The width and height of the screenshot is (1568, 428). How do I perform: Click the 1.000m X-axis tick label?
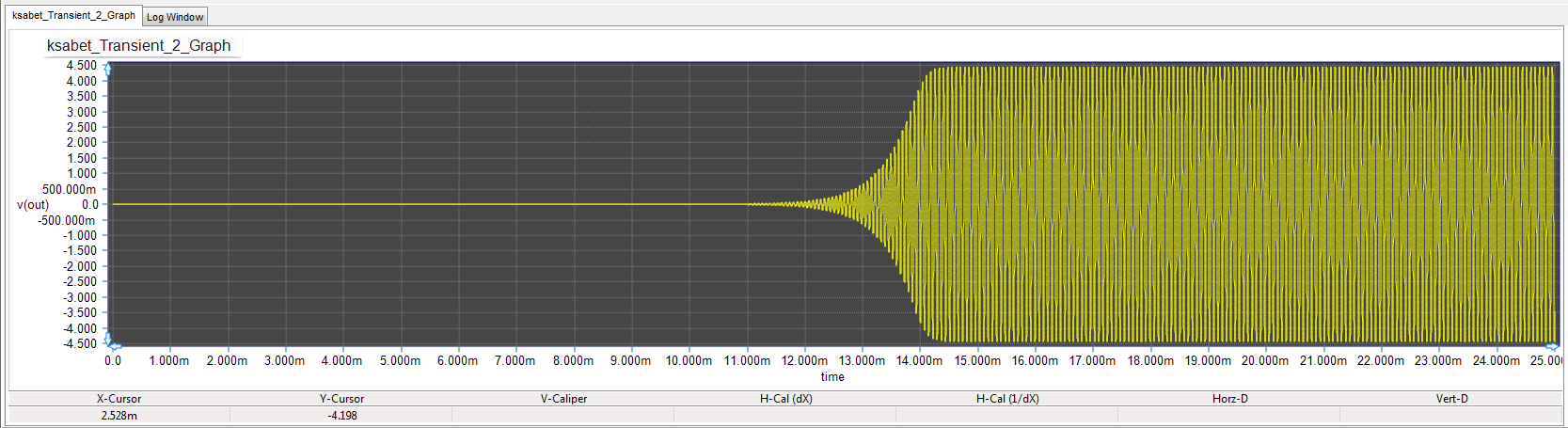tap(169, 360)
